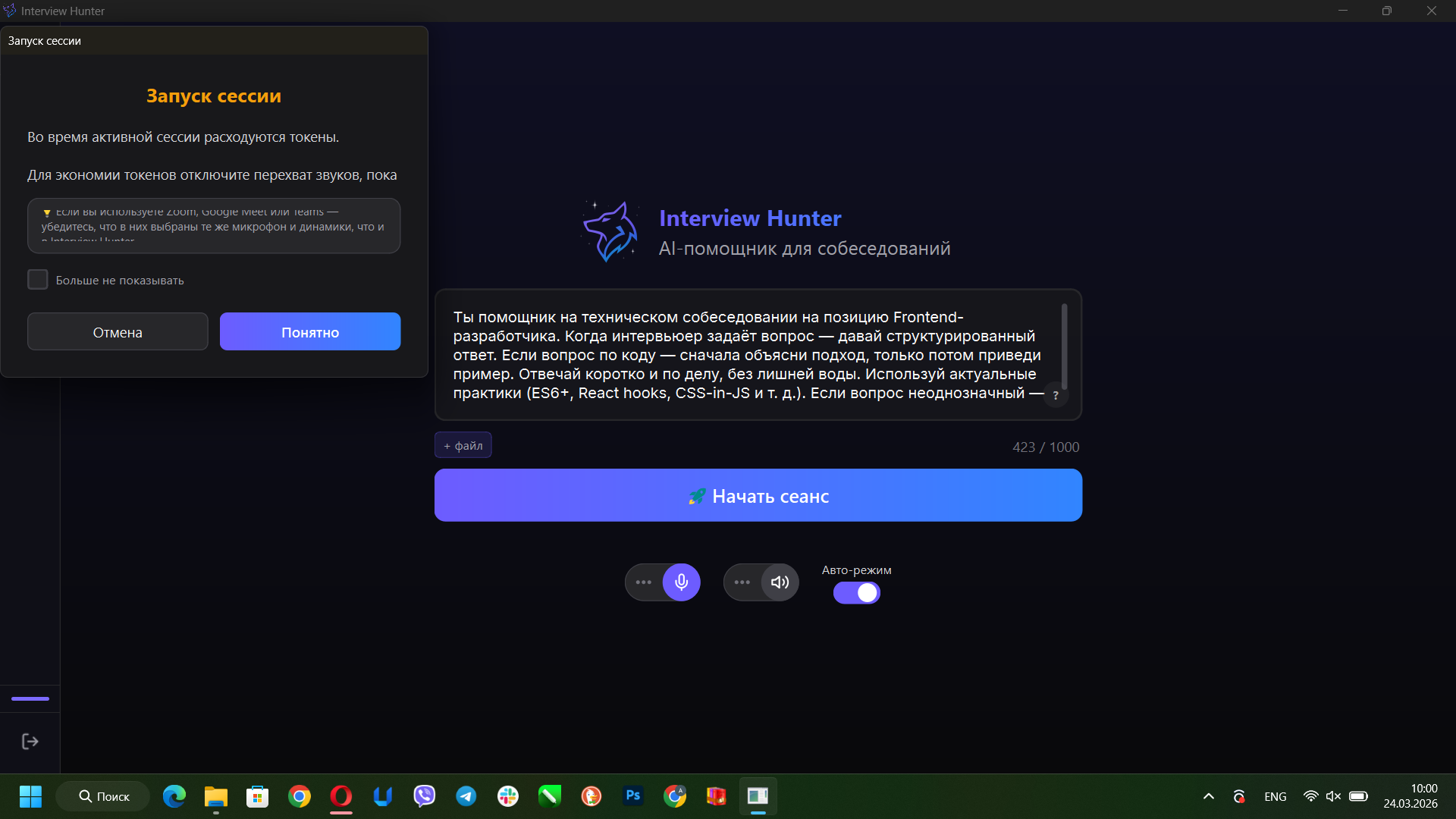This screenshot has height=819, width=1456.
Task: Open Viber from the taskbar
Action: [x=425, y=796]
